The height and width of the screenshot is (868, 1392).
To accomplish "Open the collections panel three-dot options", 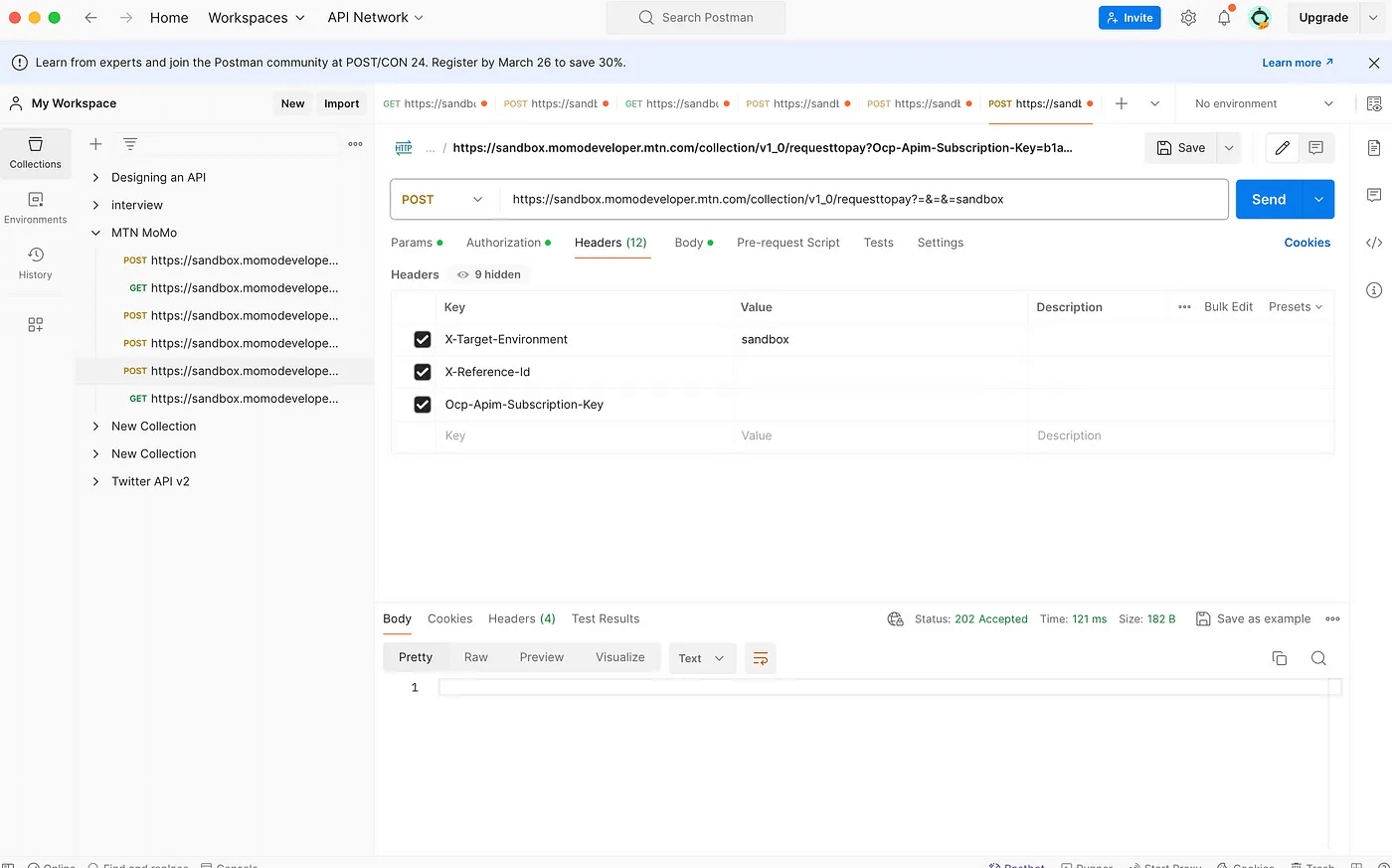I will [x=355, y=144].
